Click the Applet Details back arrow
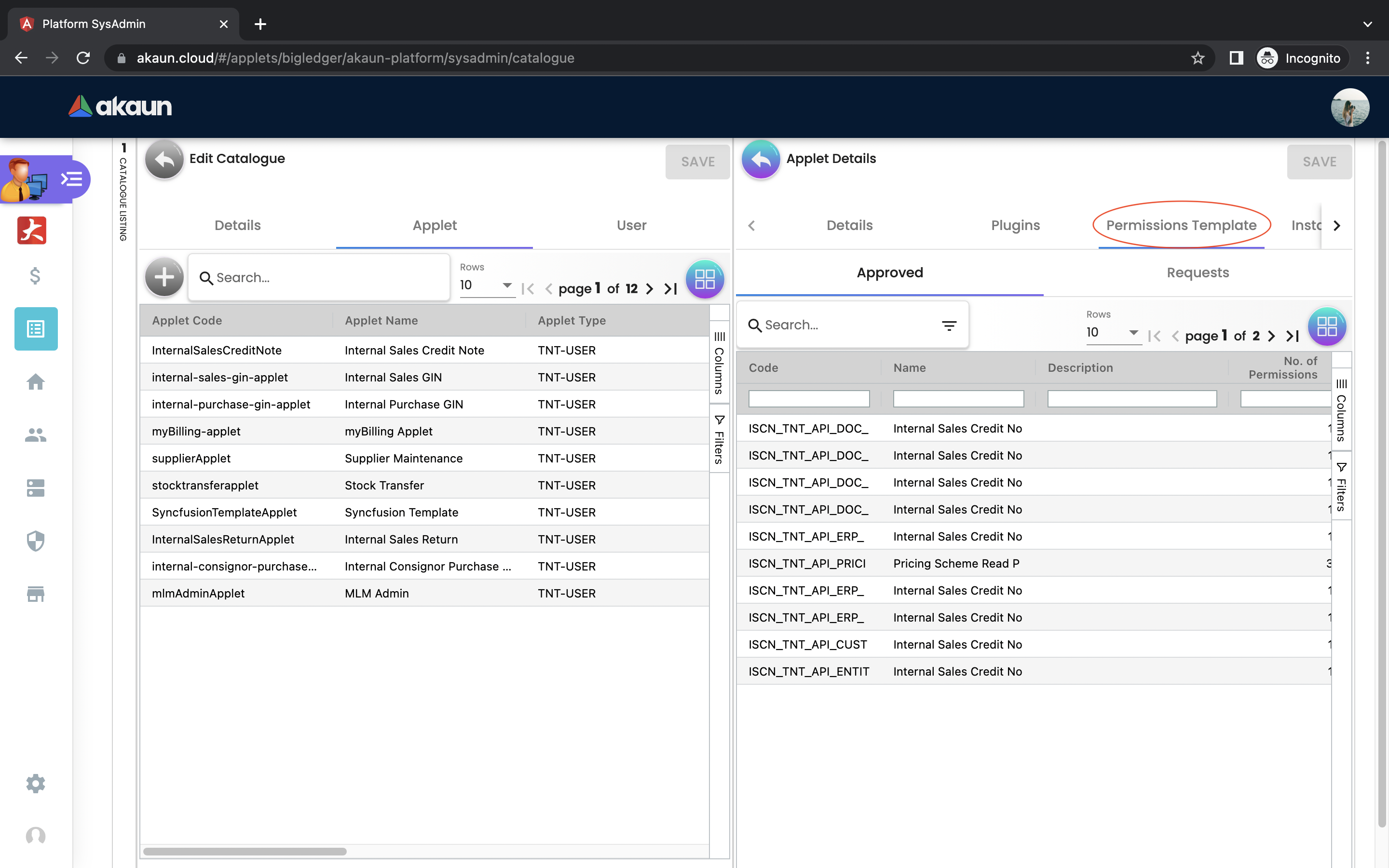The height and width of the screenshot is (868, 1389). tap(761, 160)
